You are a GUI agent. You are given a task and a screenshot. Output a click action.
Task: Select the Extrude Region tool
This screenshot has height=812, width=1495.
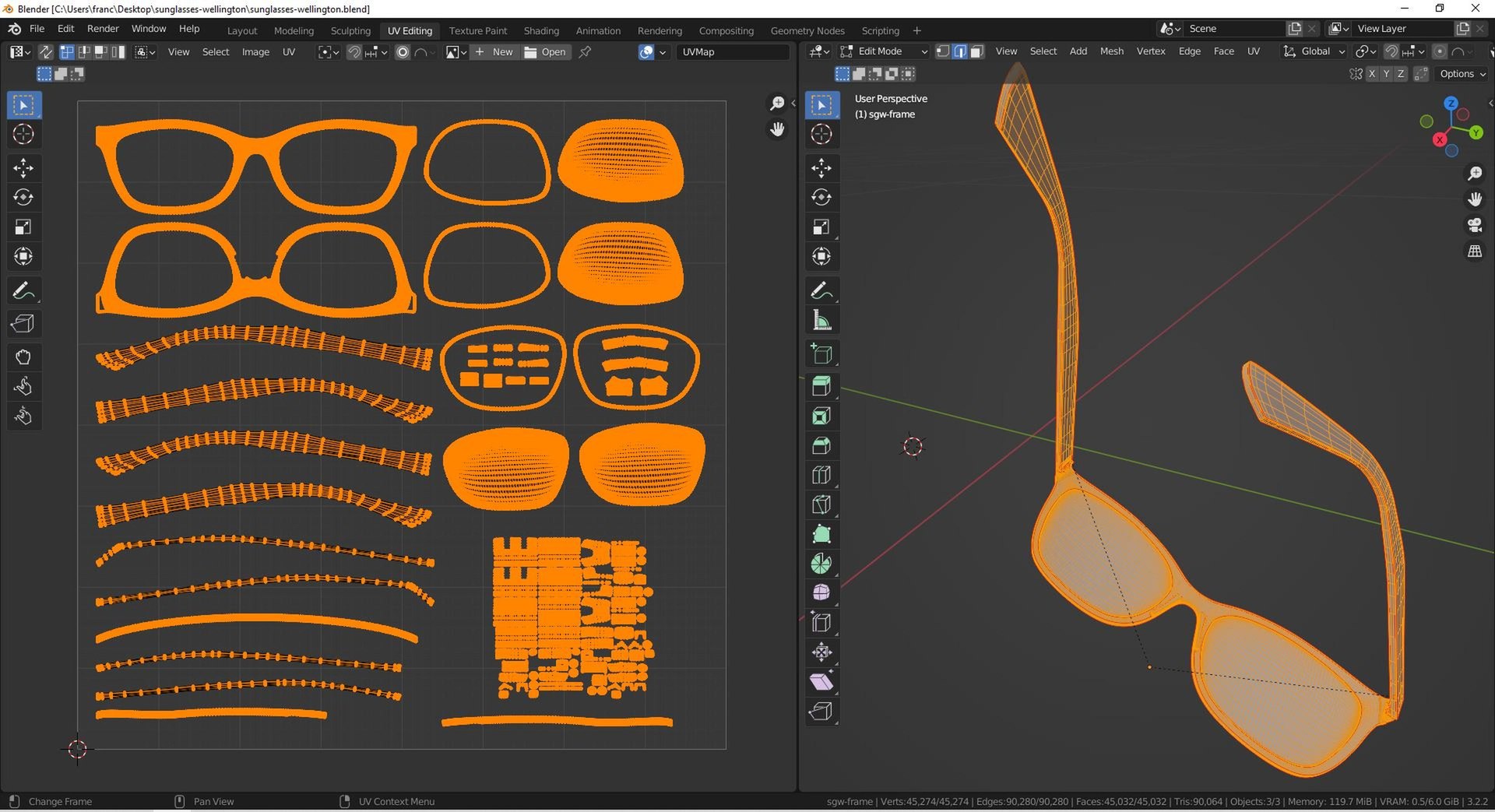(x=821, y=386)
